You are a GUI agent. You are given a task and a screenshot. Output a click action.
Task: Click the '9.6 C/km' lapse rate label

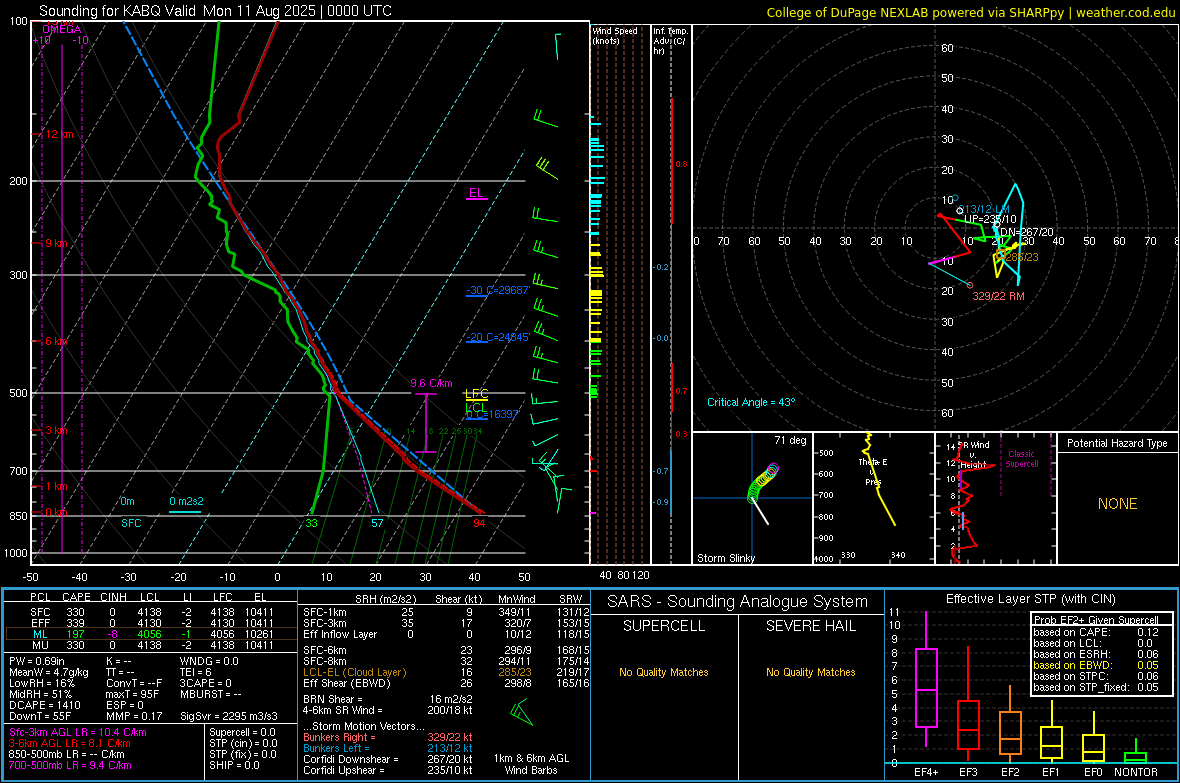(431, 383)
